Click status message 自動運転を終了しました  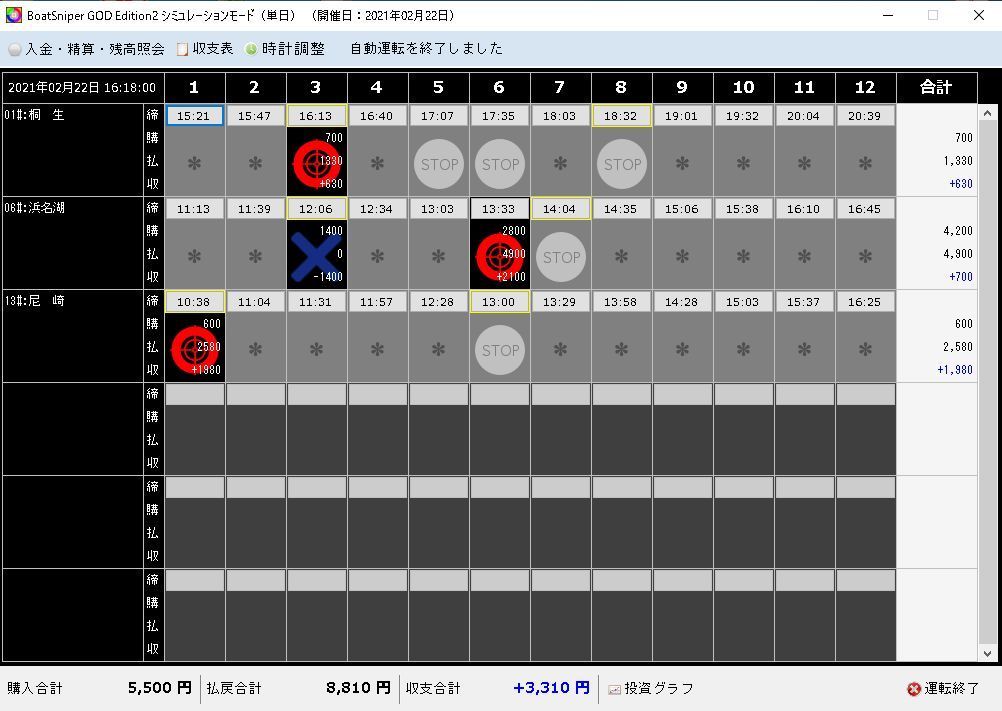pyautogui.click(x=427, y=49)
